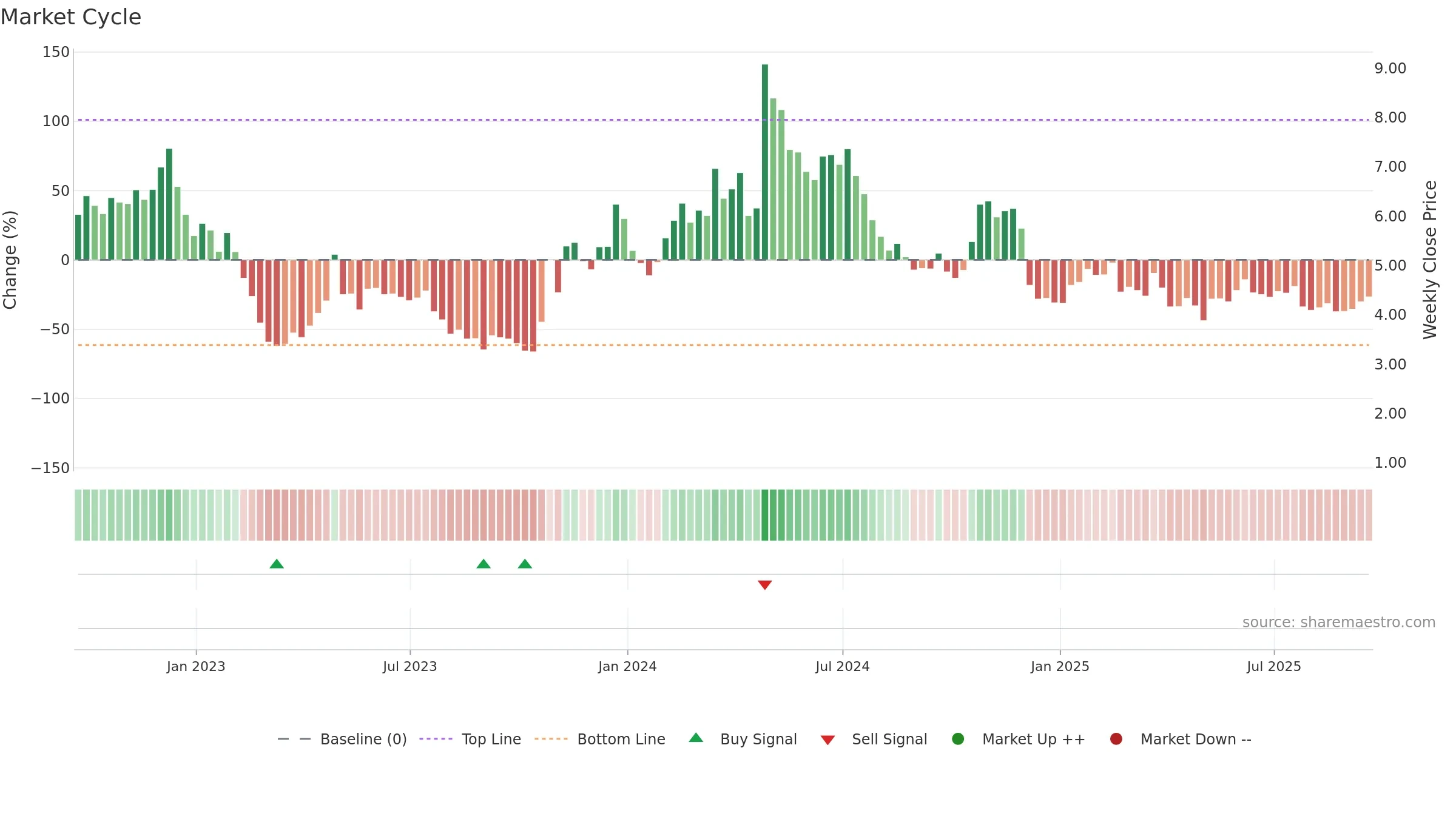Screen dimensions: 1456x819
Task: Click the Jul 2023 axis label
Action: click(410, 667)
